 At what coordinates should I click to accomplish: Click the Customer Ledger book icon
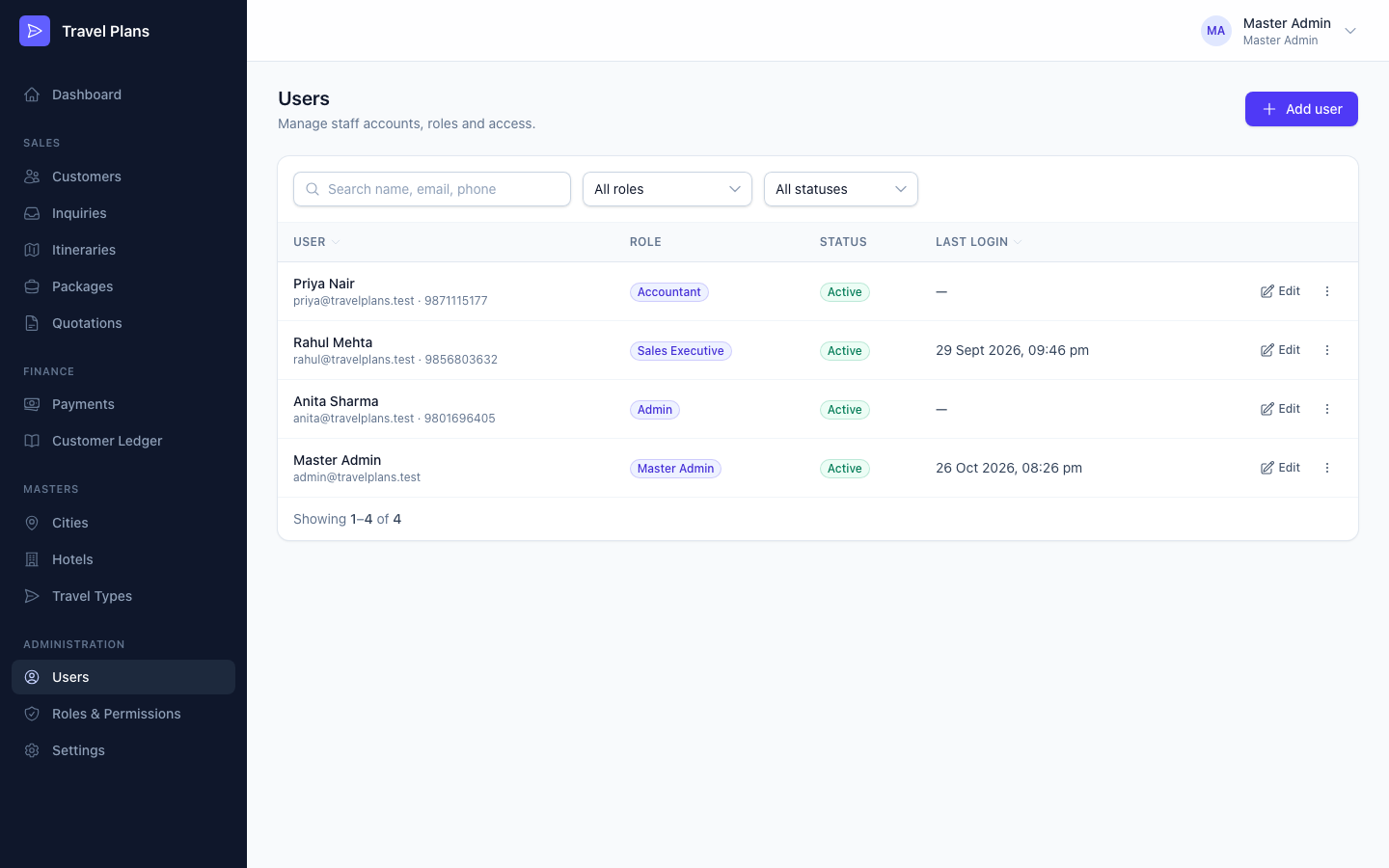point(32,441)
